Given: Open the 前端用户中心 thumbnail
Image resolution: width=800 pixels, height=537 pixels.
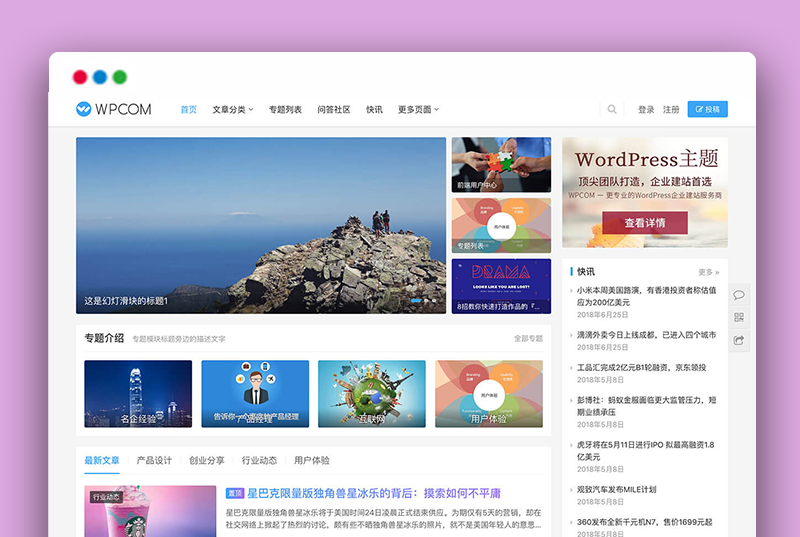Looking at the screenshot, I should (x=501, y=165).
